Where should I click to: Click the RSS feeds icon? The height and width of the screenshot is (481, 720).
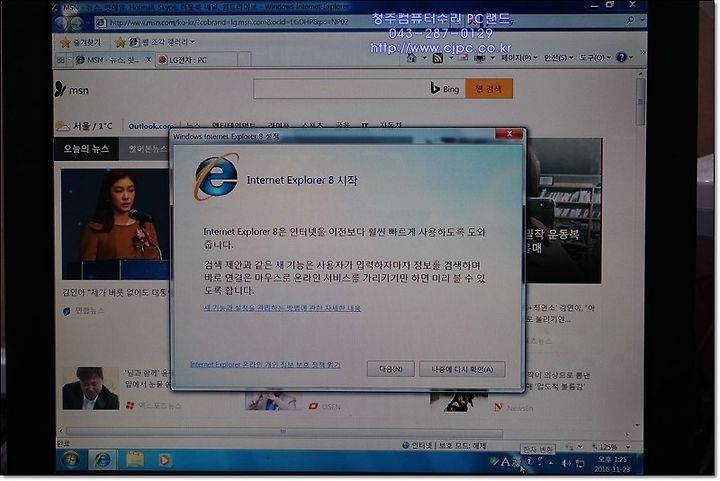[438, 58]
